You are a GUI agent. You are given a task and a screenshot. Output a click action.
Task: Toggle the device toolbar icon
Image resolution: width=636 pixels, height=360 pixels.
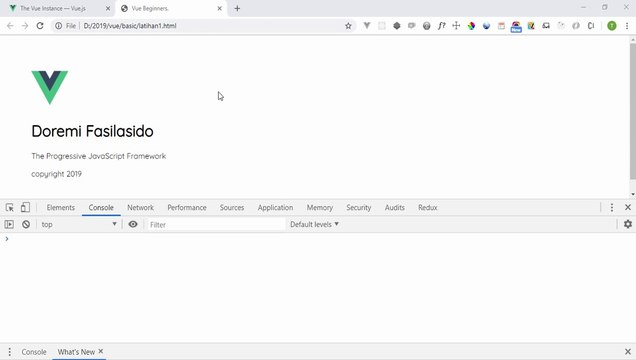25,208
